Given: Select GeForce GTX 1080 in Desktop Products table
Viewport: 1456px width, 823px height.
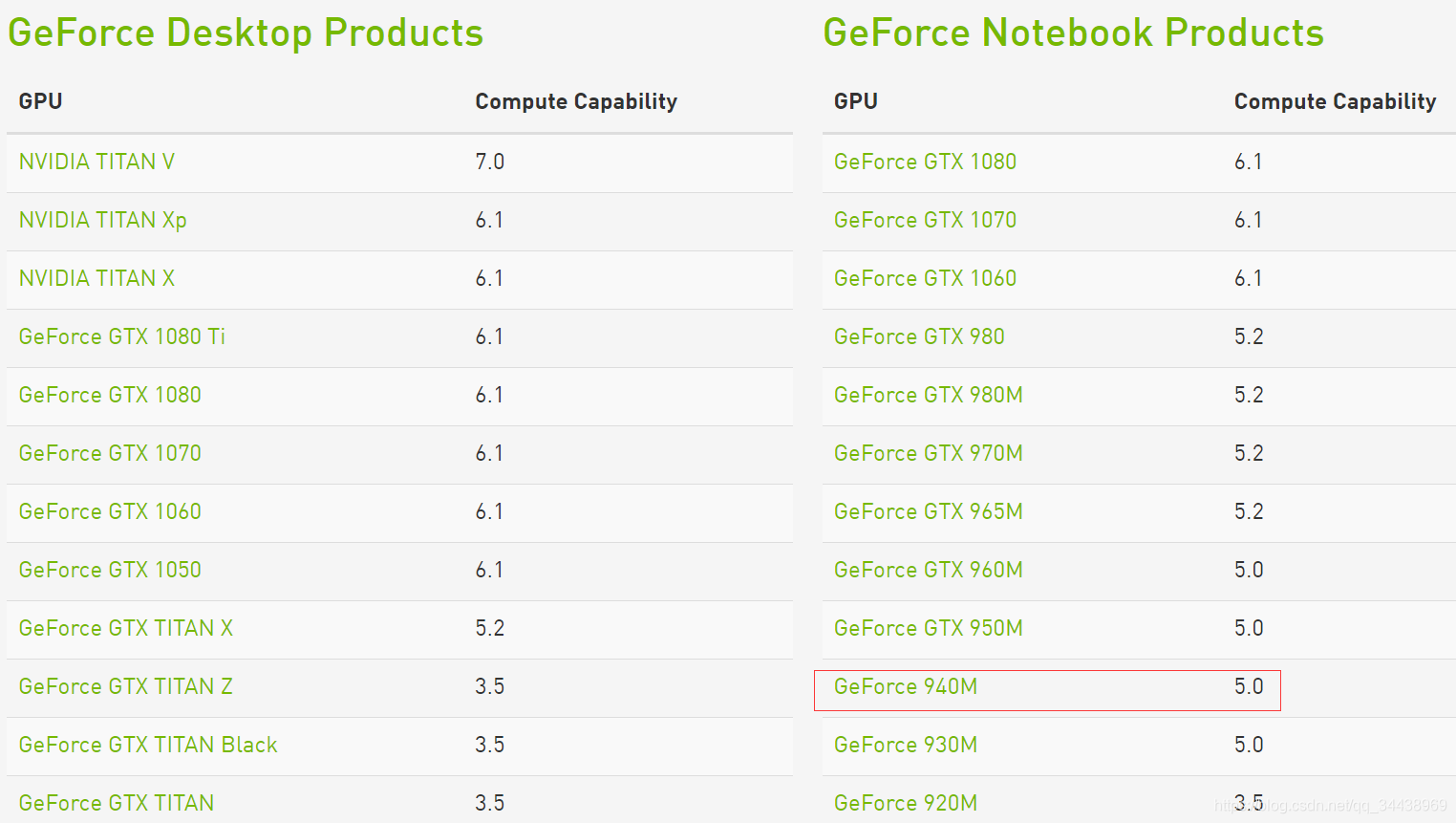Looking at the screenshot, I should (x=110, y=395).
